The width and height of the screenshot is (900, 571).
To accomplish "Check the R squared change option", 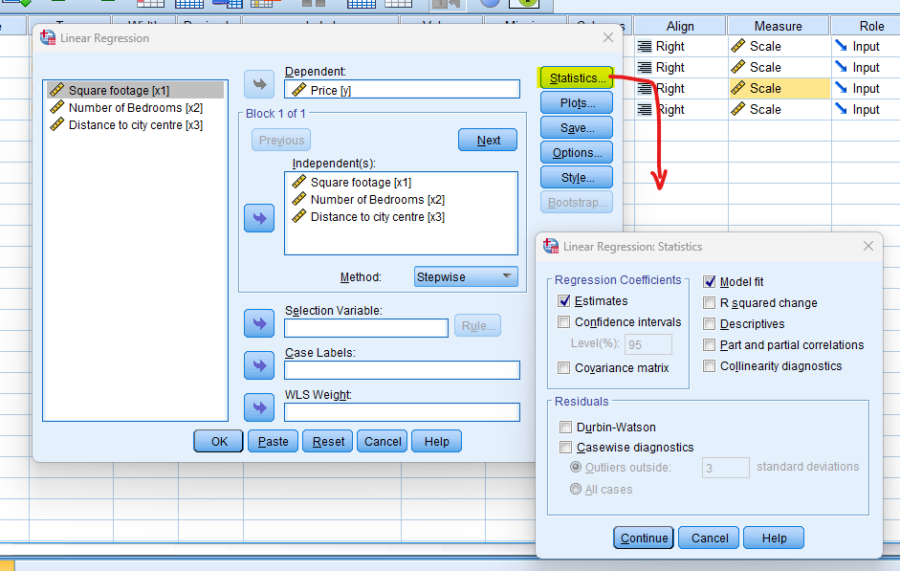I will coord(709,303).
